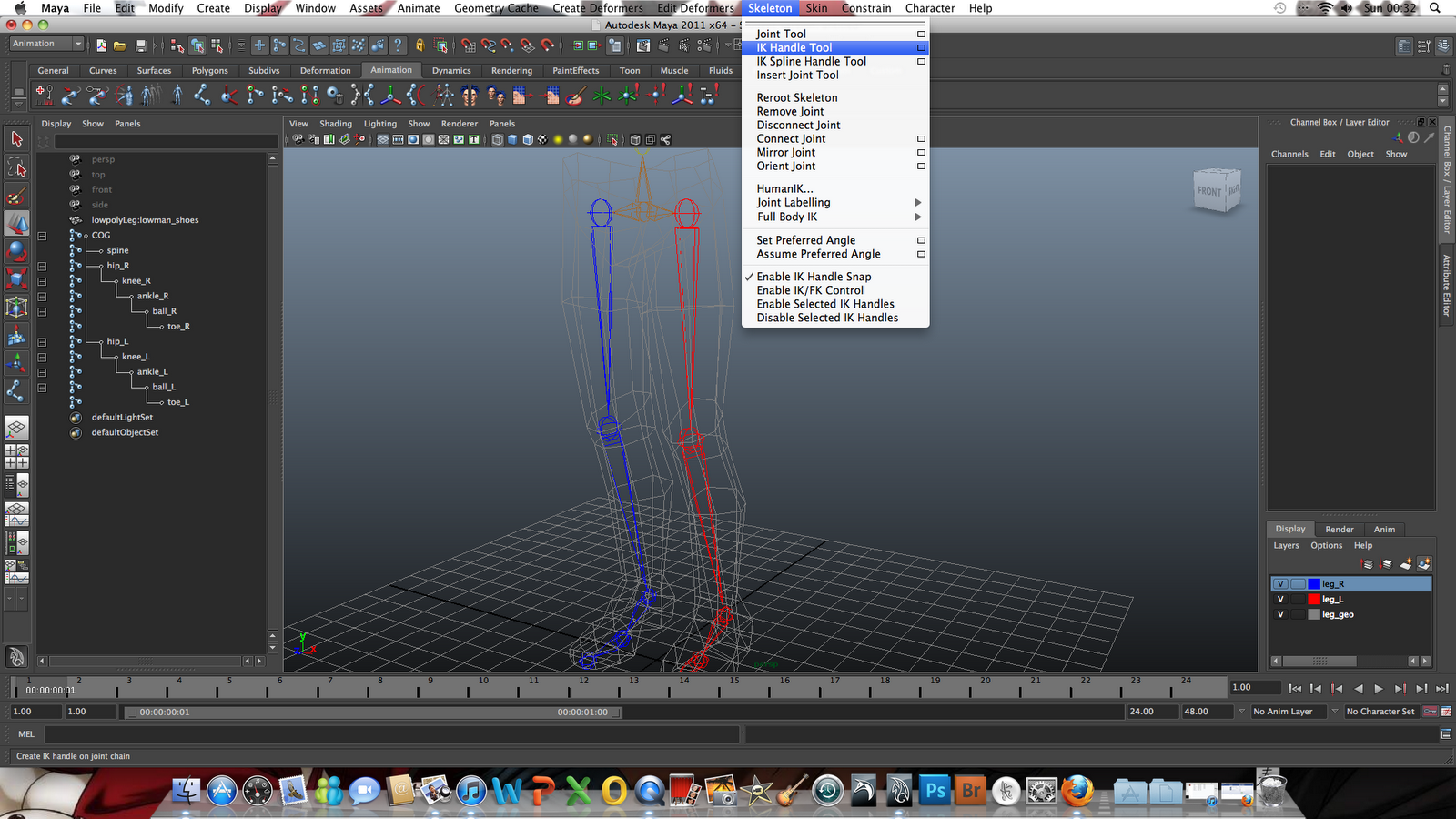Collapse the COG joint hierarchy in the Outliner

click(42, 235)
